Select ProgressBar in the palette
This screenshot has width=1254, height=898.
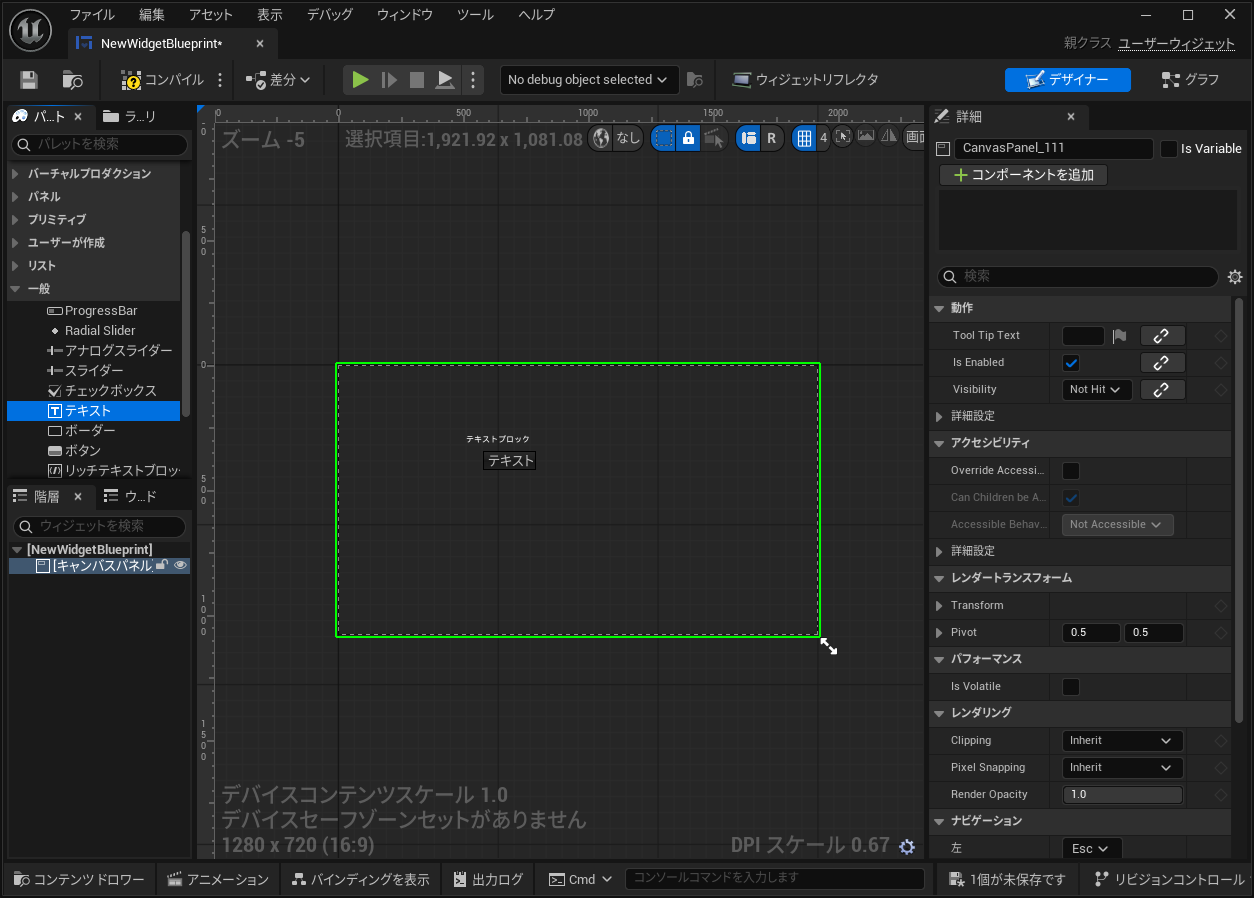tap(93, 311)
